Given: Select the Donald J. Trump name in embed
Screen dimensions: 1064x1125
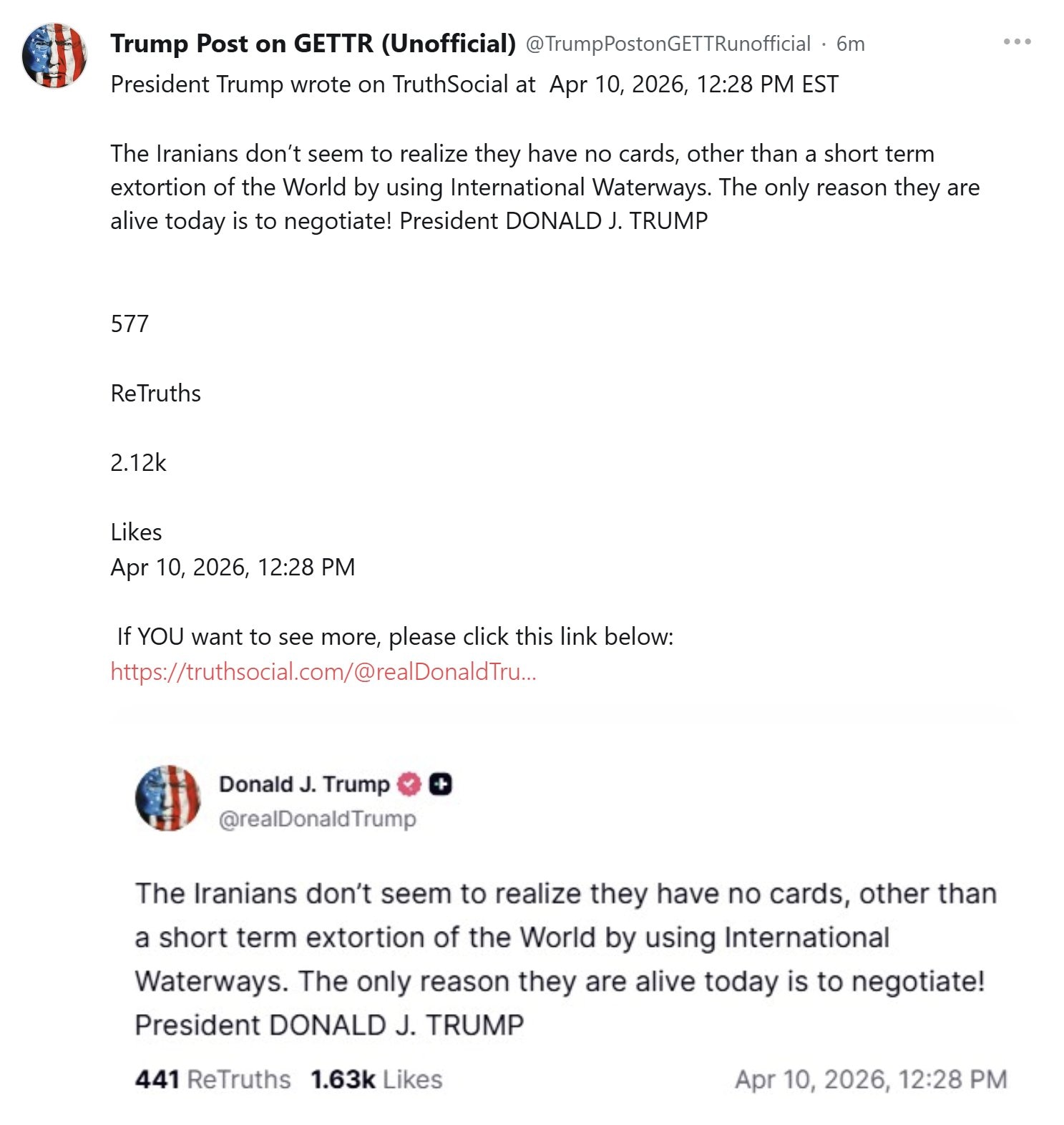Looking at the screenshot, I should coord(304,784).
